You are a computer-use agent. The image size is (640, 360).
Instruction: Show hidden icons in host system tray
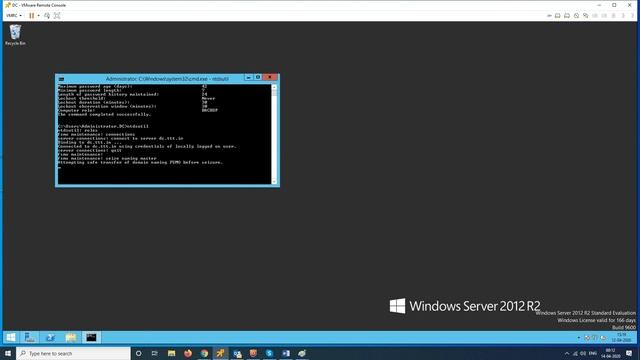point(567,353)
